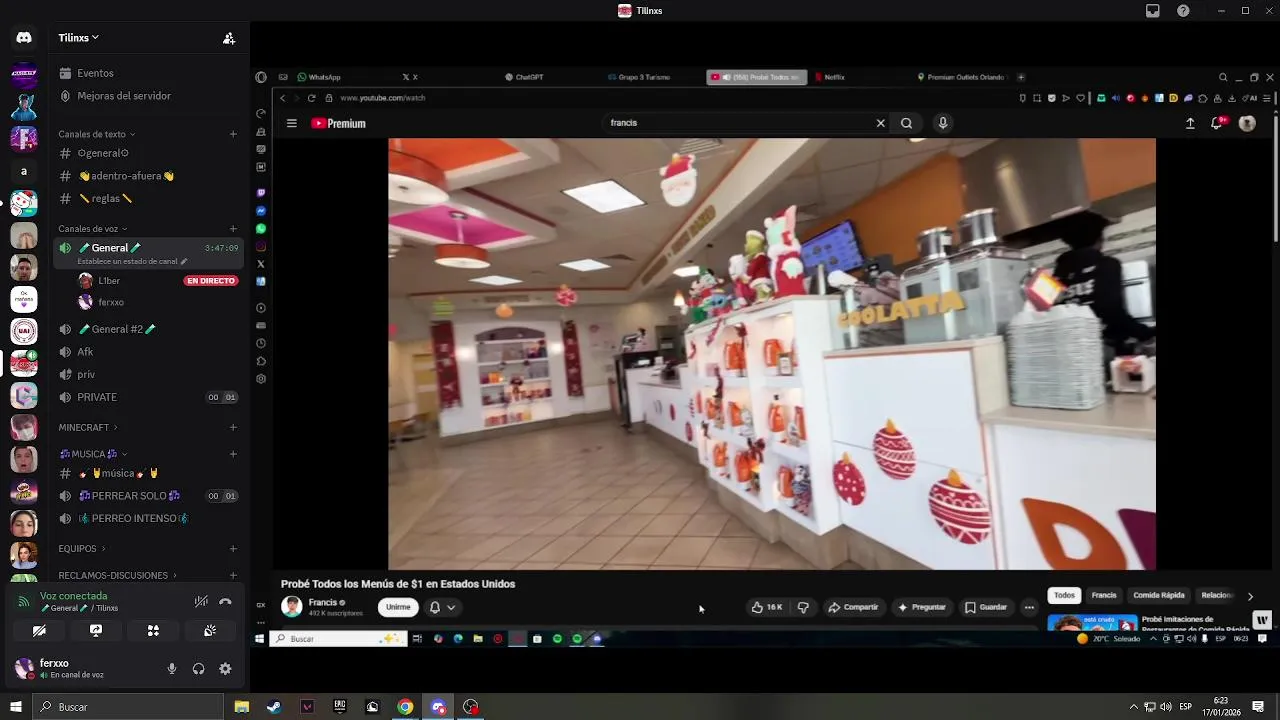Open the Eventos calendar entry
This screenshot has height=720, width=1280.
click(148, 73)
